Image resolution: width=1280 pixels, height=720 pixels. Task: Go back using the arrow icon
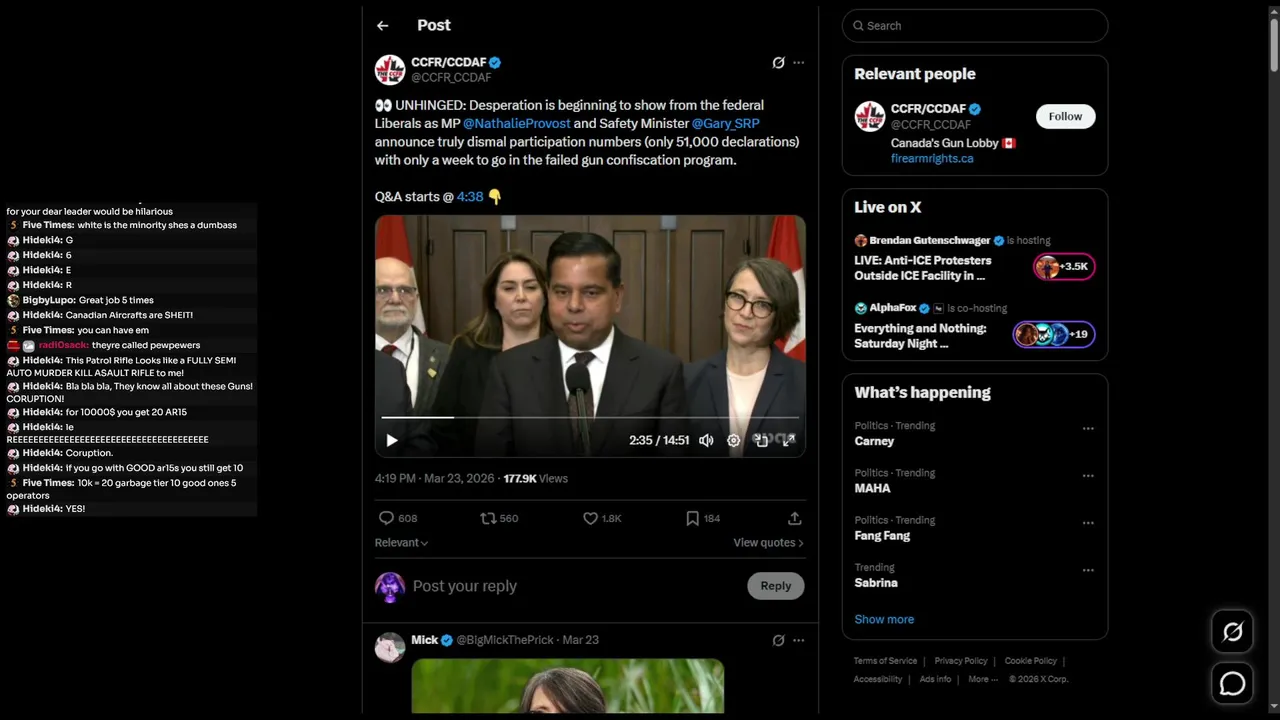pos(382,26)
